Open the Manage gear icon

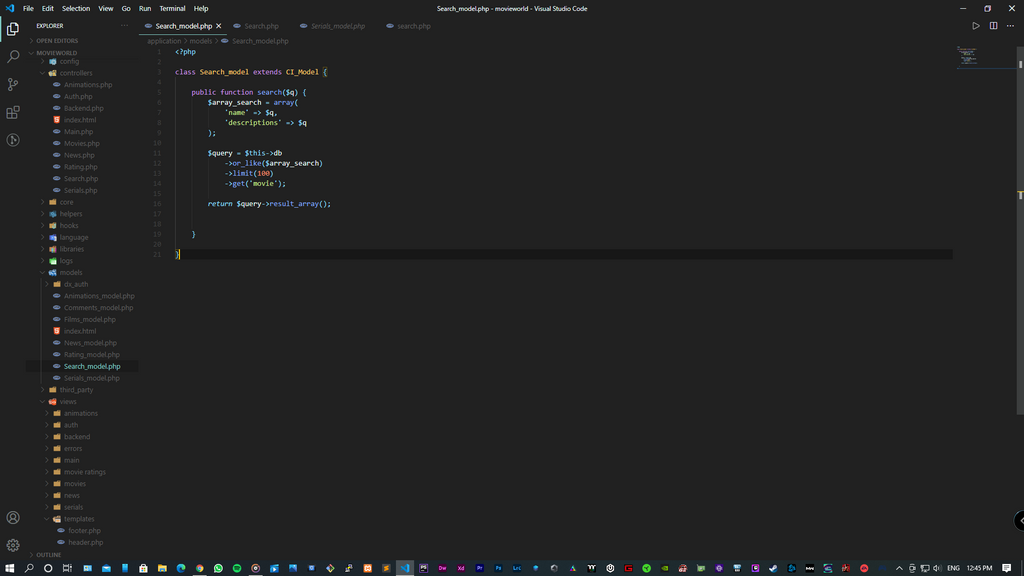[x=12, y=545]
